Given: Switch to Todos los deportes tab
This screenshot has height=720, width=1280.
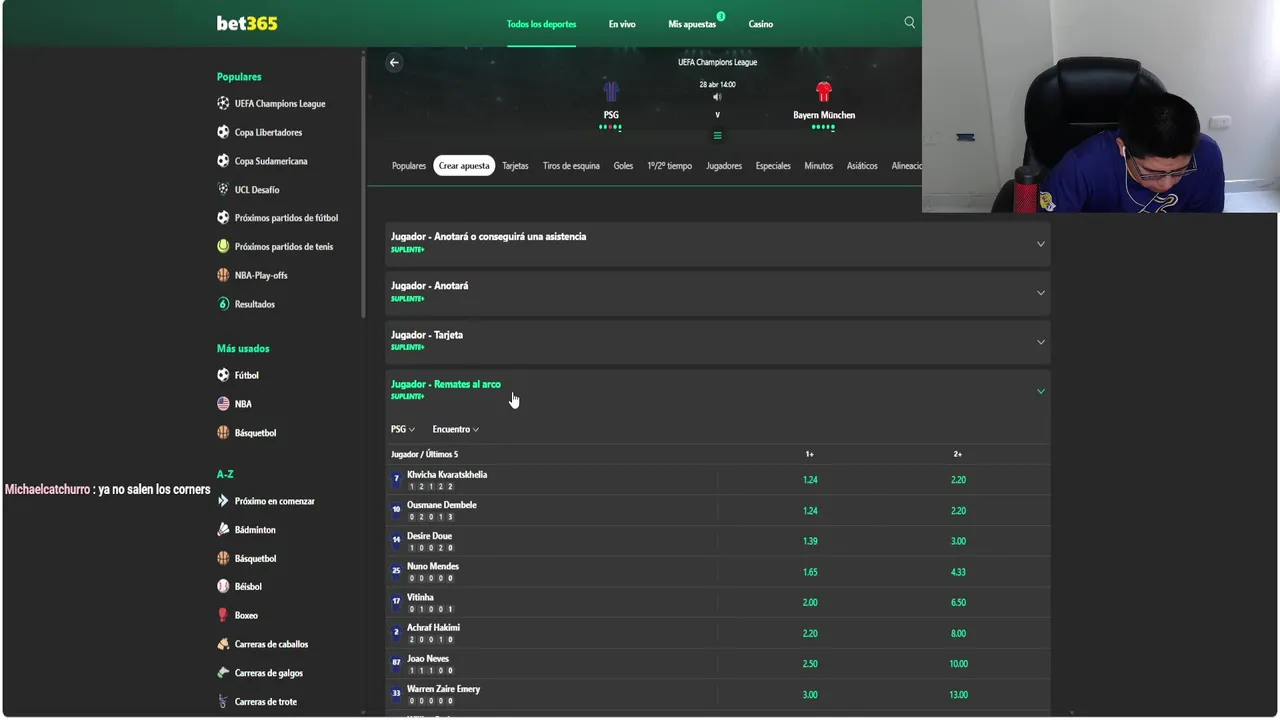Looking at the screenshot, I should [541, 24].
